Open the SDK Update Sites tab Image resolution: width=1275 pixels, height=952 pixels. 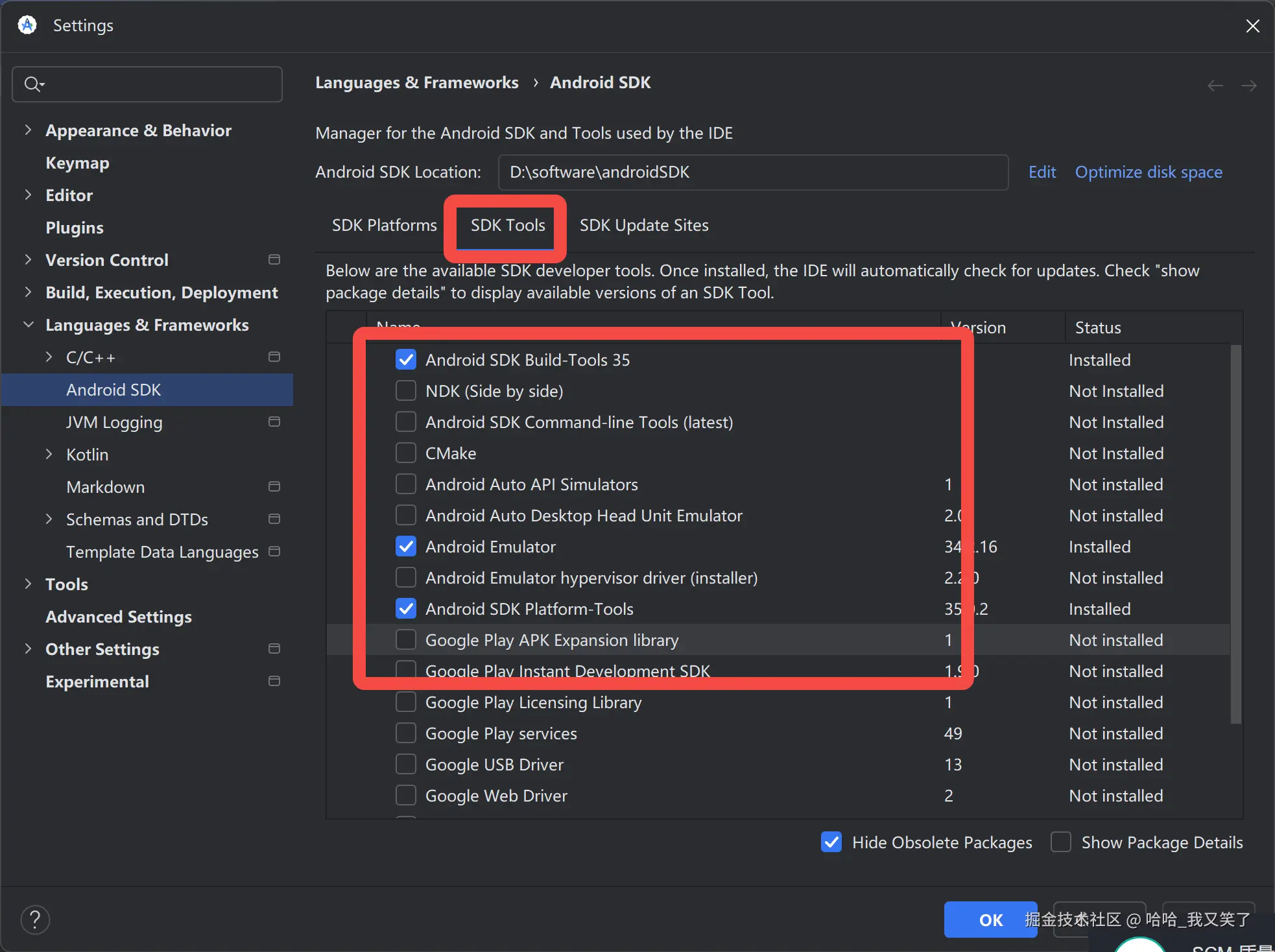[643, 225]
